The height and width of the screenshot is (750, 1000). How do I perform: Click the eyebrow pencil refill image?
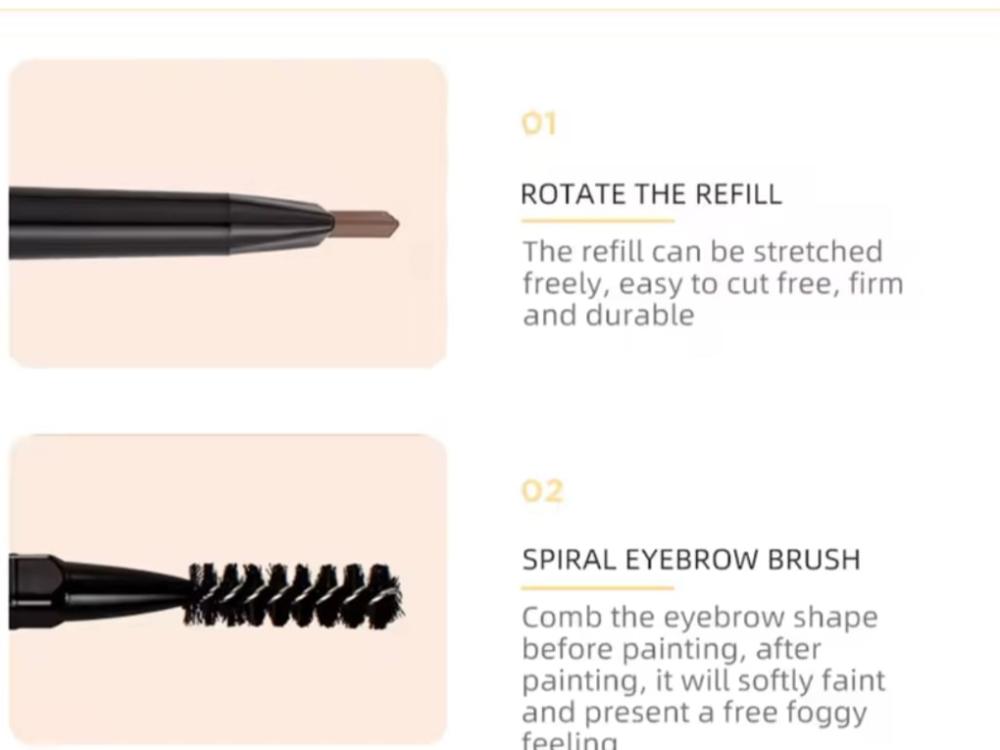(x=228, y=214)
